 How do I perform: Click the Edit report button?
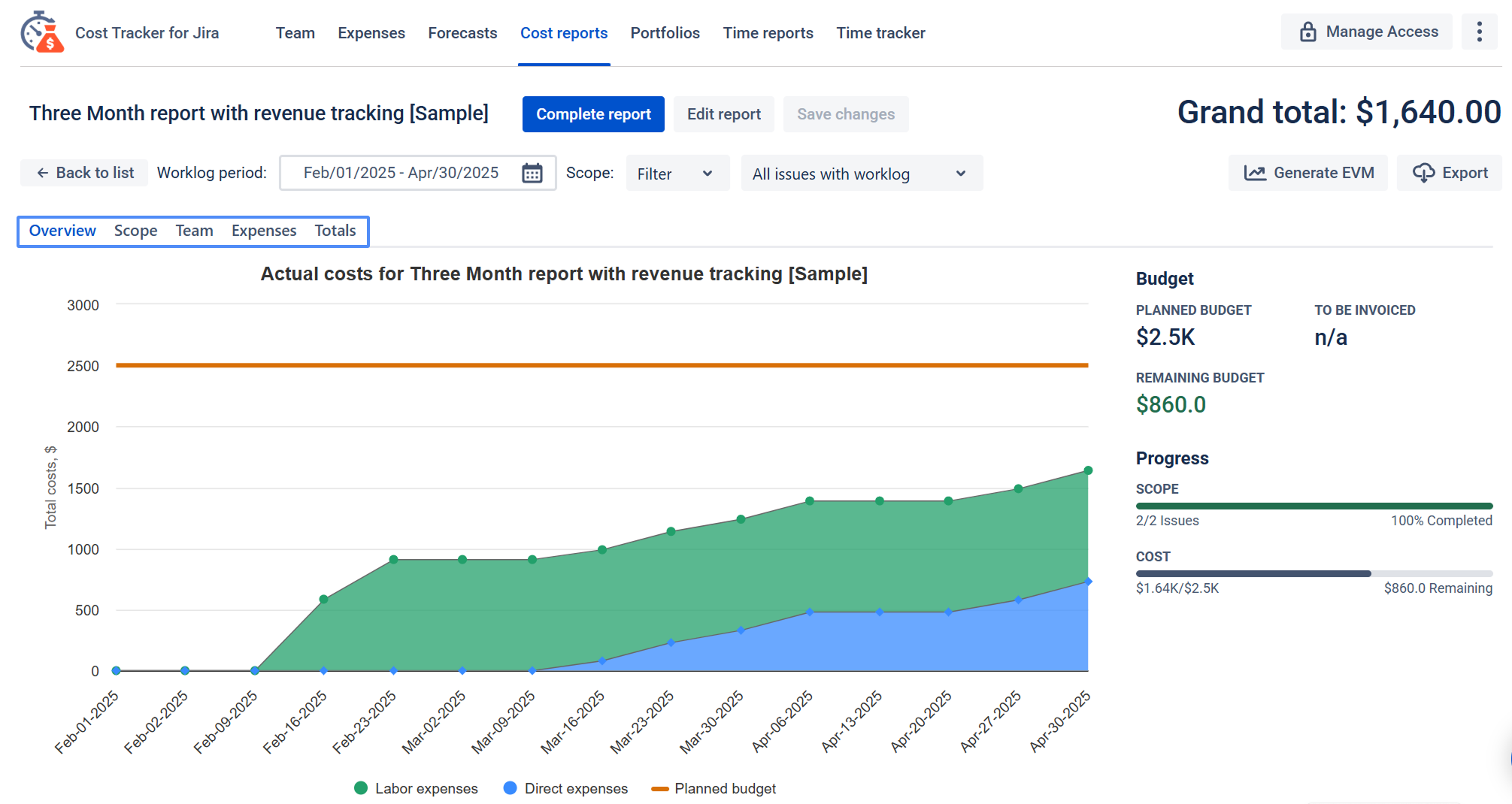(x=723, y=114)
